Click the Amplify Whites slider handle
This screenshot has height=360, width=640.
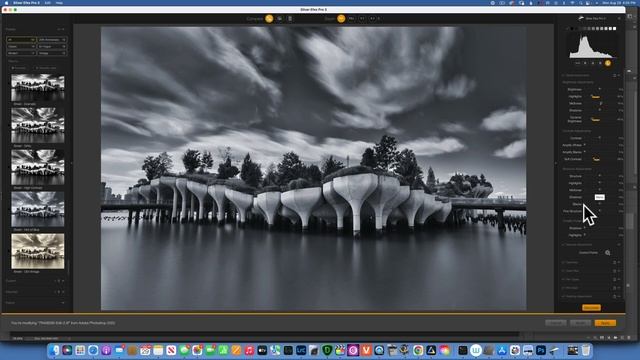pyautogui.click(x=584, y=145)
